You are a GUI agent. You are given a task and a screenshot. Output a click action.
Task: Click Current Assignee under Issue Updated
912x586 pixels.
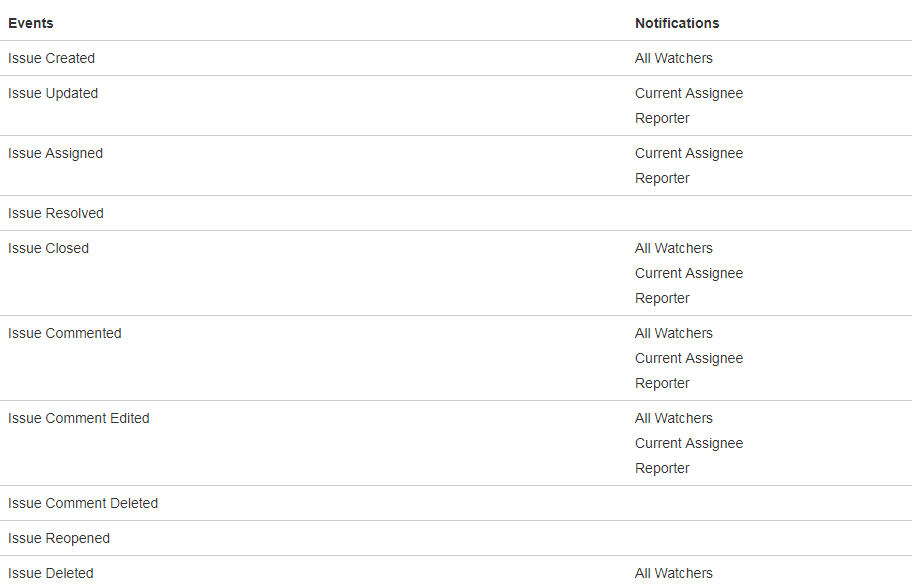pyautogui.click(x=689, y=93)
